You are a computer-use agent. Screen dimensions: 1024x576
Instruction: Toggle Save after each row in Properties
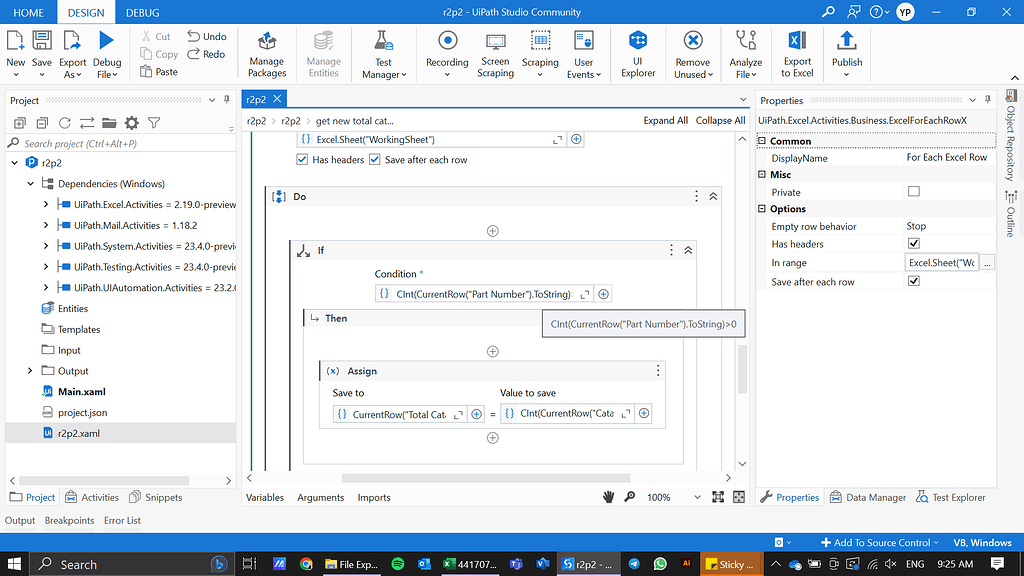click(x=914, y=281)
